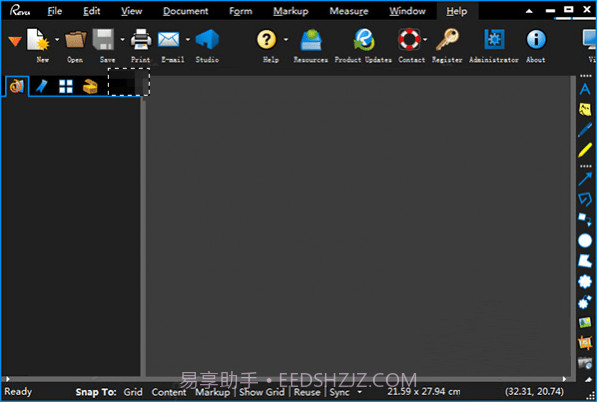This screenshot has height=402, width=597.
Task: Open the Edit menu
Action: coord(92,11)
